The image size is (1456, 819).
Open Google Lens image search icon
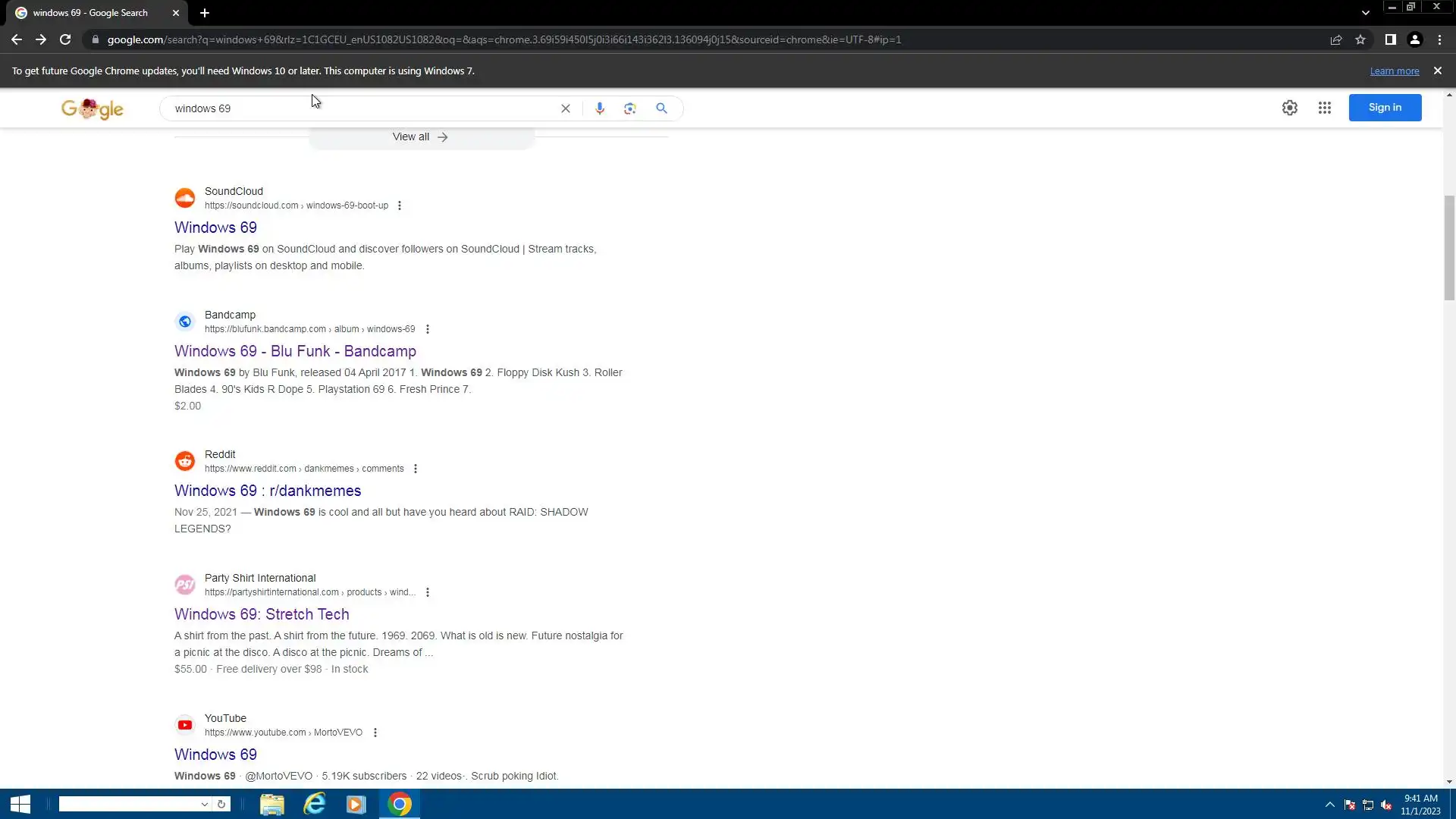click(629, 108)
